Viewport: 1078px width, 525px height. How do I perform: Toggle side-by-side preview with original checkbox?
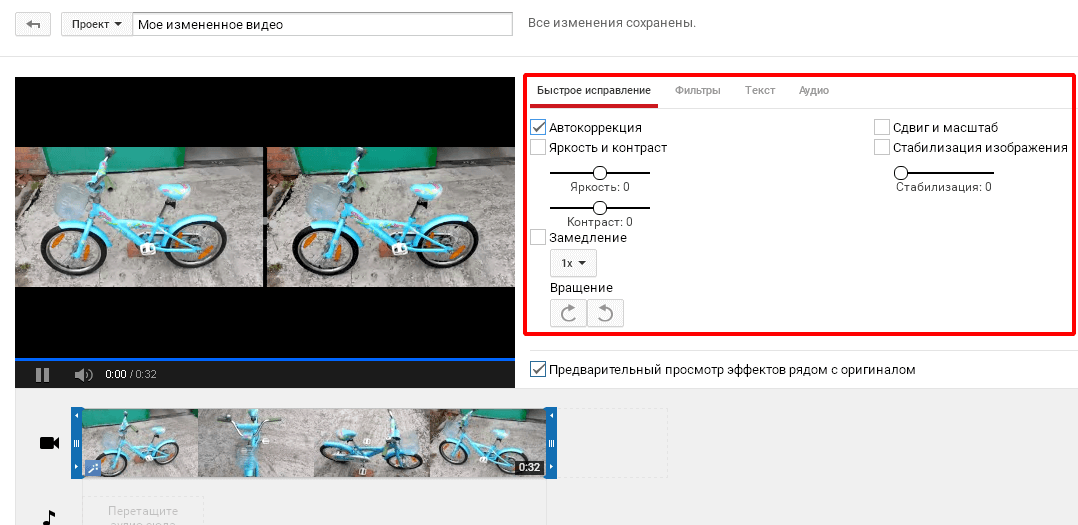(538, 370)
